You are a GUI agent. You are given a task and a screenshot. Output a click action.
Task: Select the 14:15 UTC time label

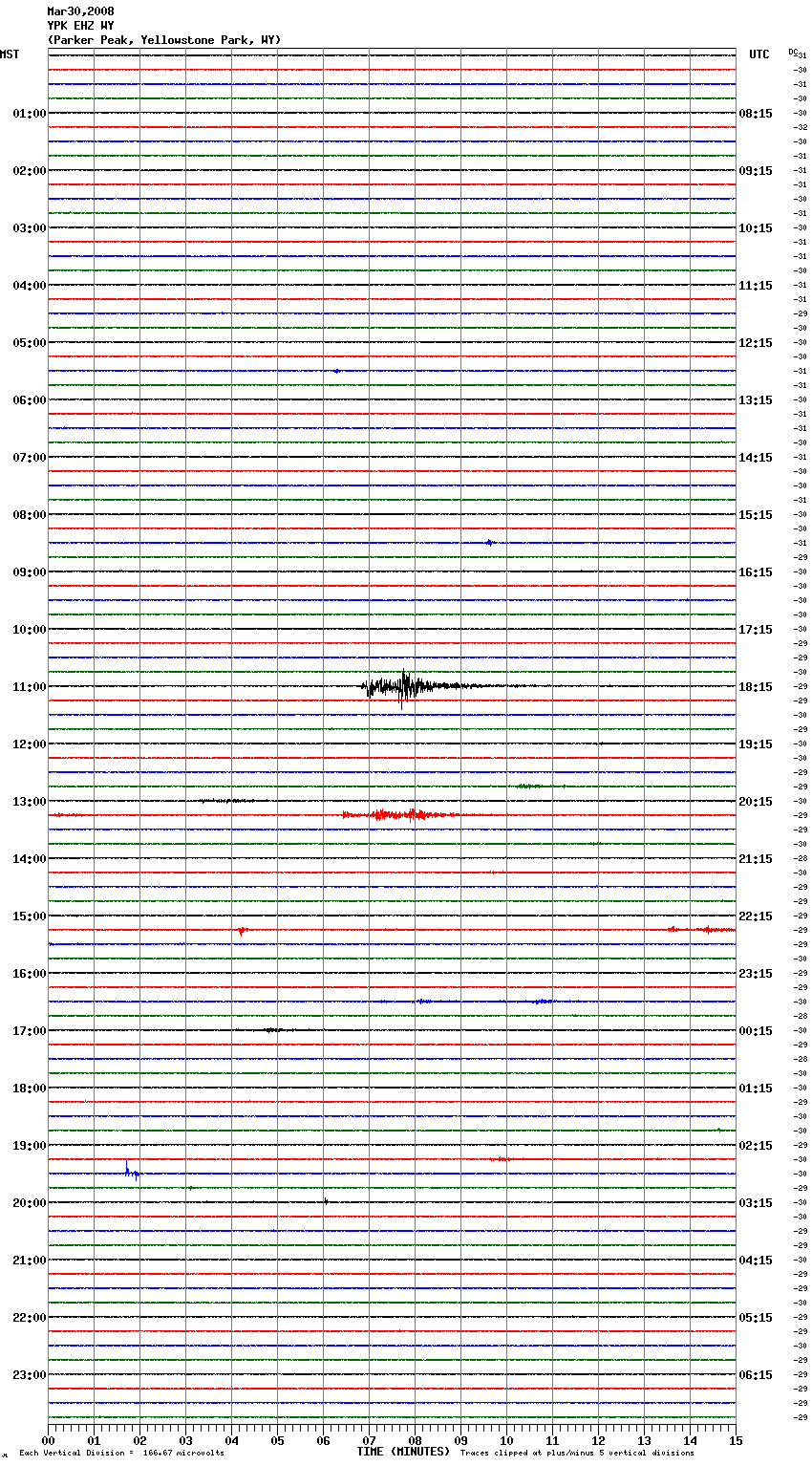point(756,458)
